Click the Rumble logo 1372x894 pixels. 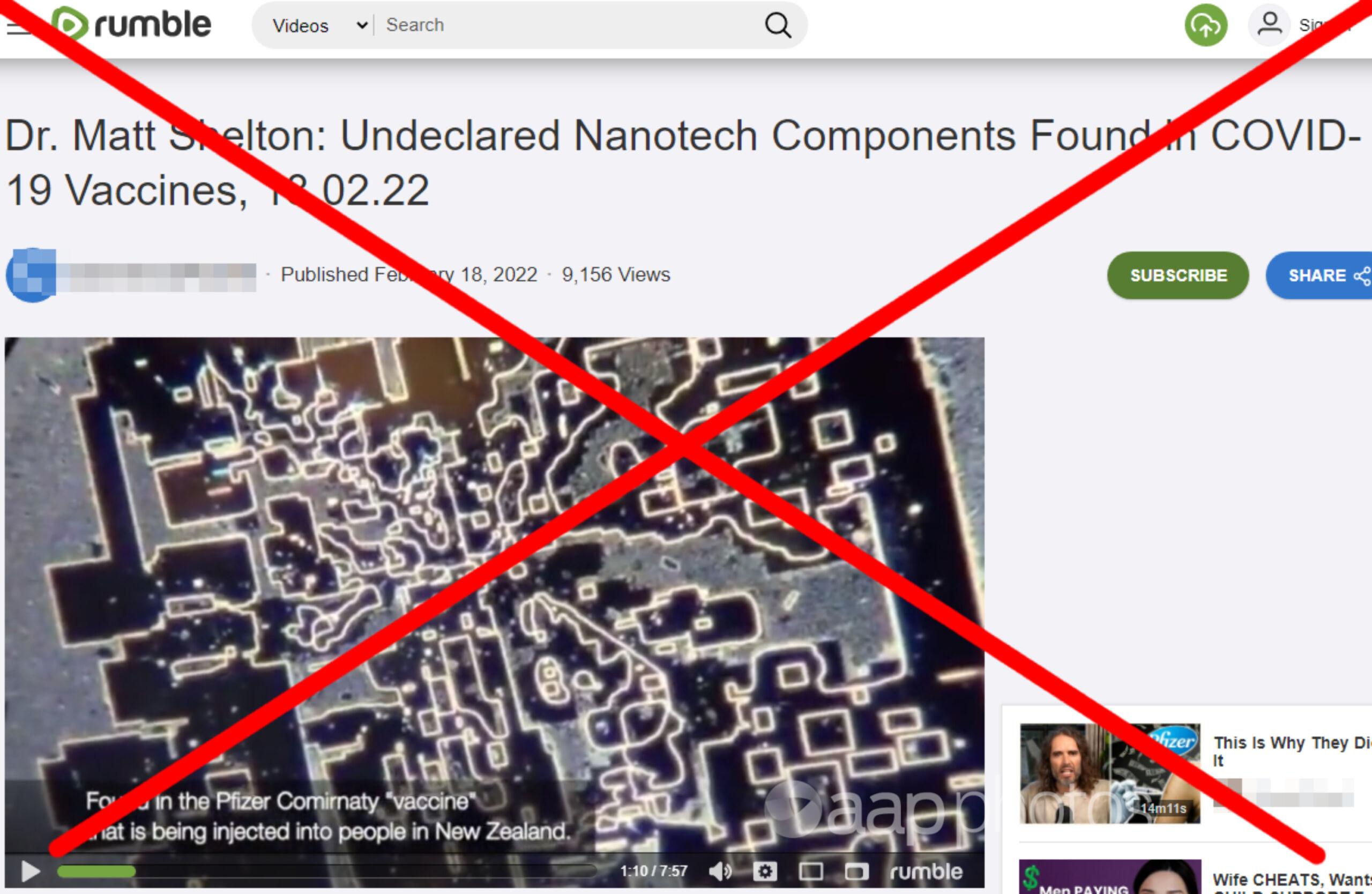131,25
